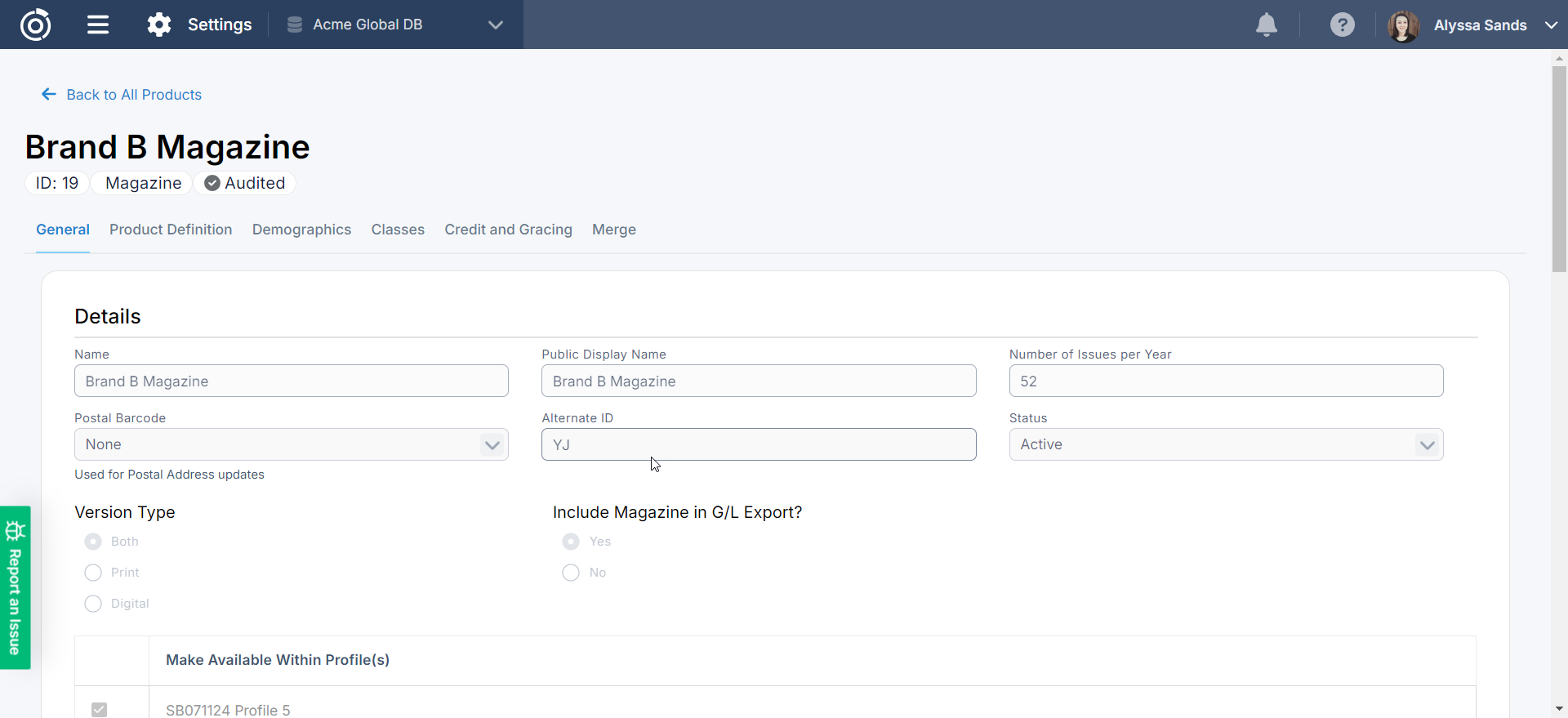Viewport: 1568px width, 718px height.
Task: Click the app logo icon
Action: pyautogui.click(x=35, y=25)
